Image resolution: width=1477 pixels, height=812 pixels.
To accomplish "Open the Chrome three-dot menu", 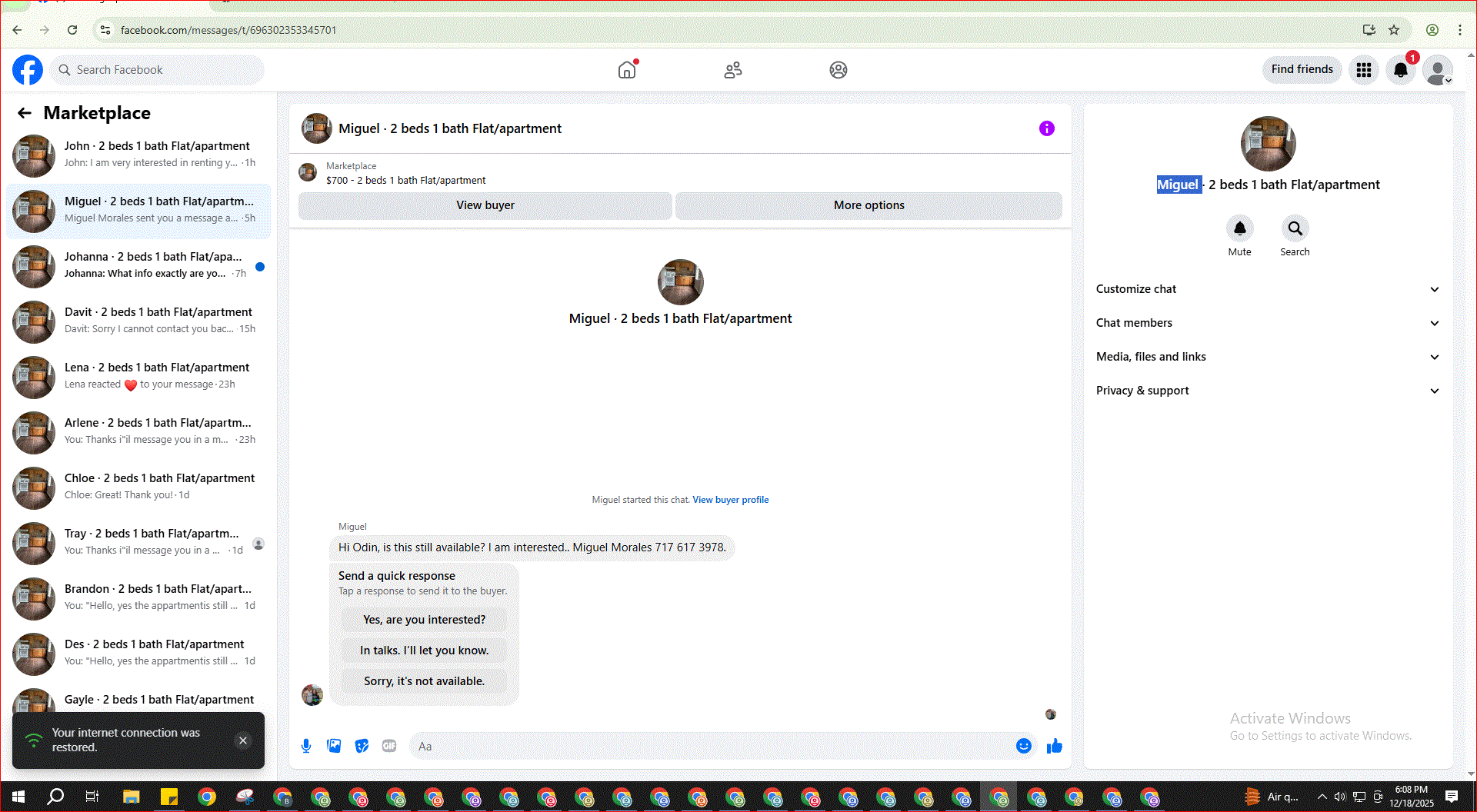I will coord(1460,30).
